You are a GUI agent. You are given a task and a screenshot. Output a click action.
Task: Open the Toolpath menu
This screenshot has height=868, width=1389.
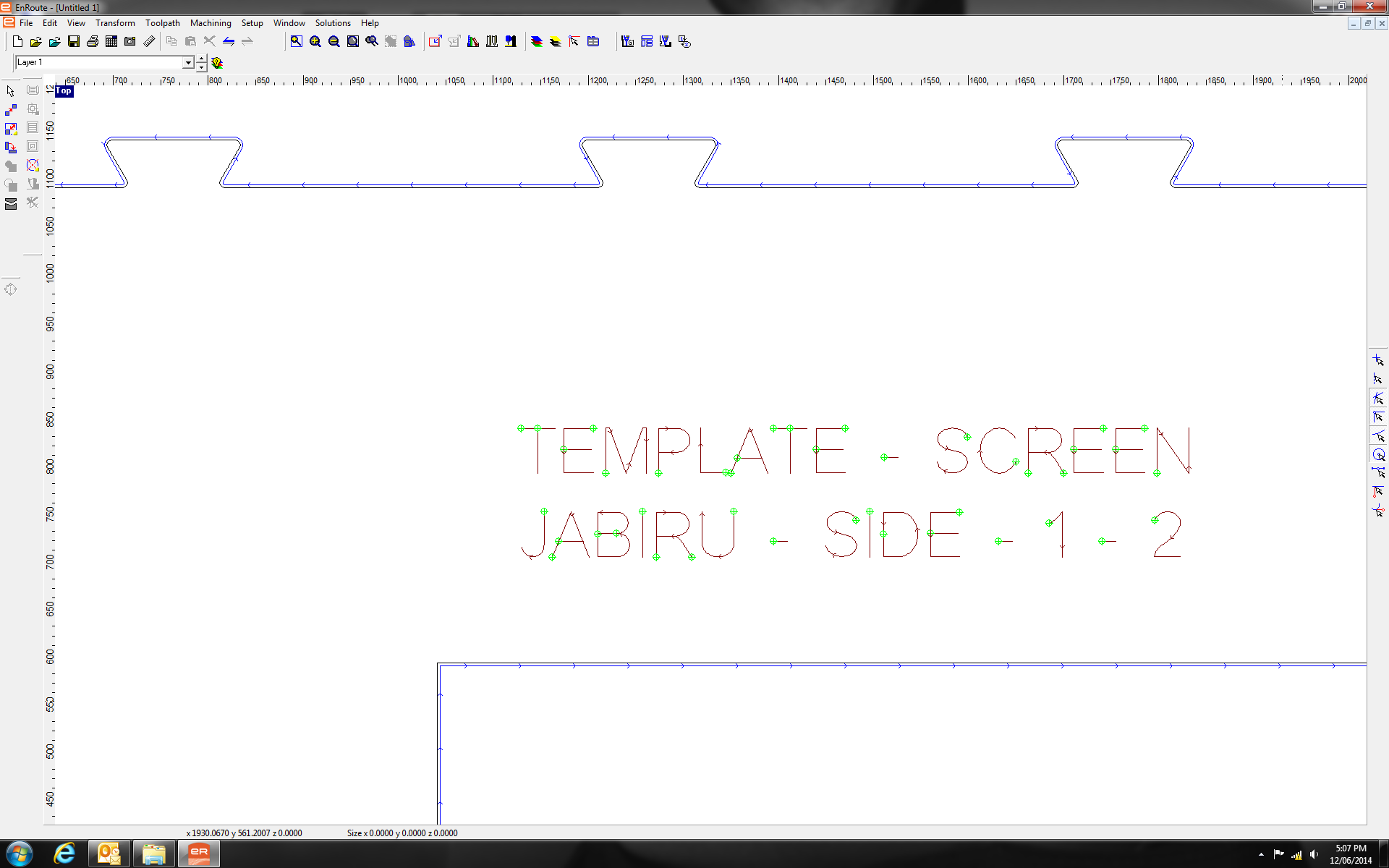(162, 23)
